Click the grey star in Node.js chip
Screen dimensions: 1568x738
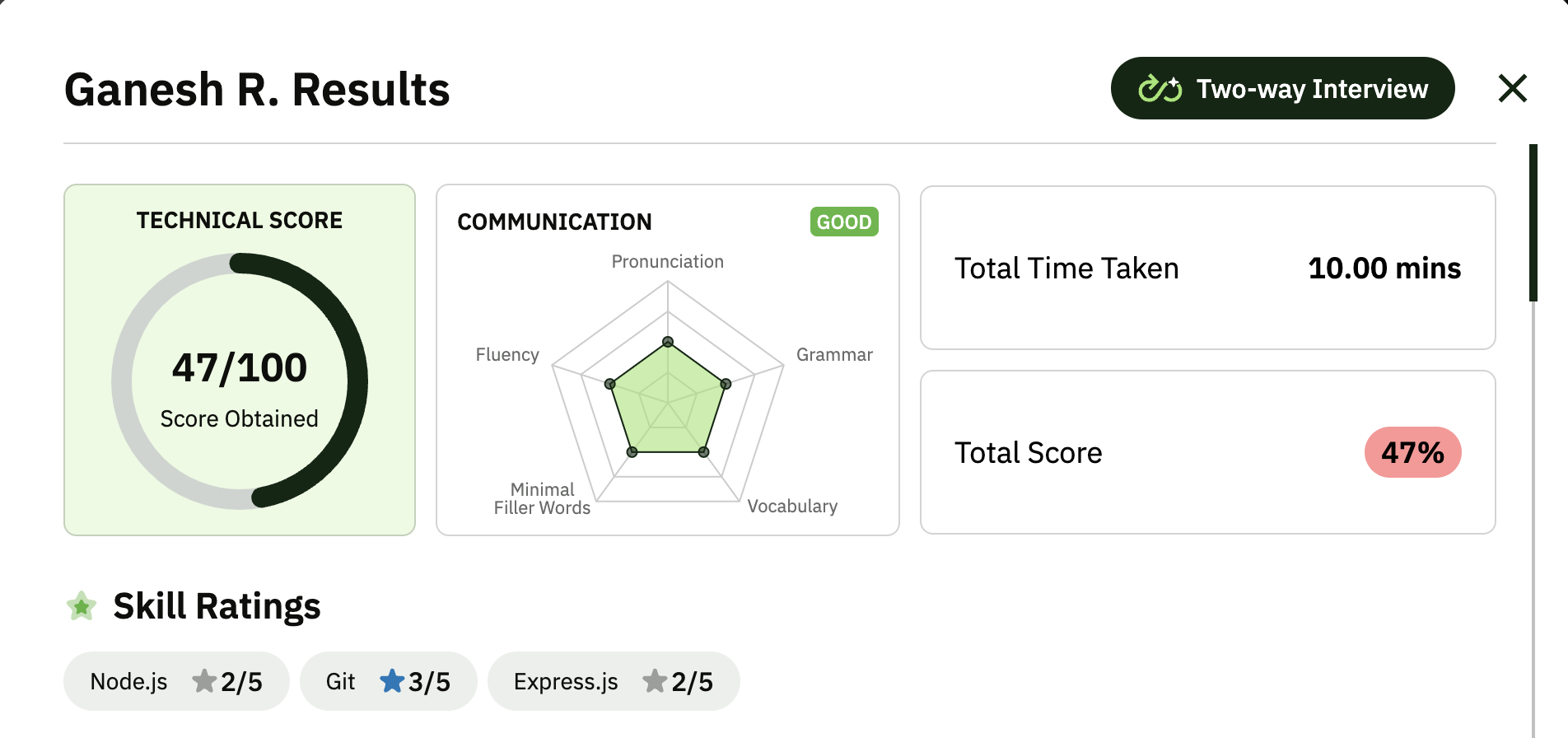click(204, 681)
